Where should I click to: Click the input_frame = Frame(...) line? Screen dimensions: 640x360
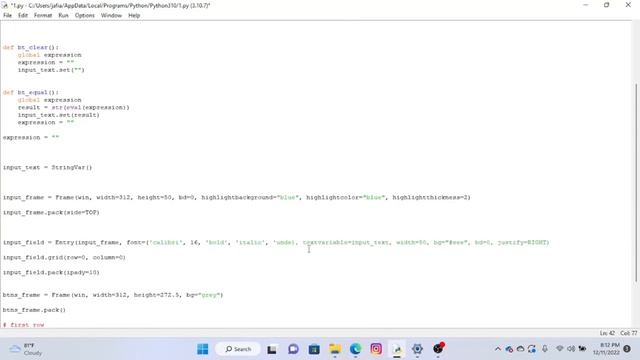(237, 198)
